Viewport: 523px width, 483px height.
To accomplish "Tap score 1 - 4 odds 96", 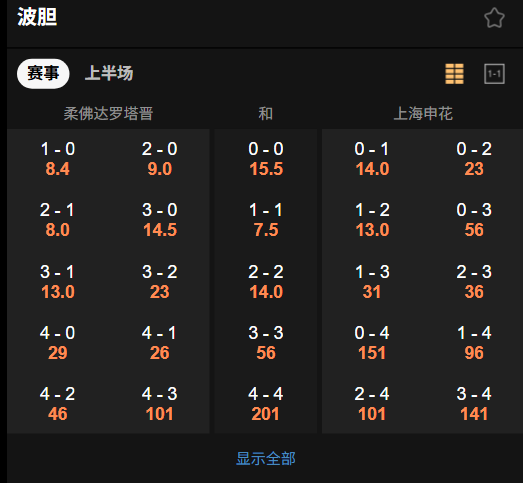I will pyautogui.click(x=474, y=343).
